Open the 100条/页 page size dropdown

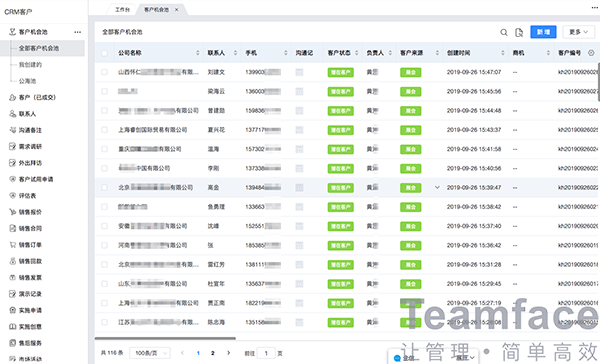pos(150,353)
